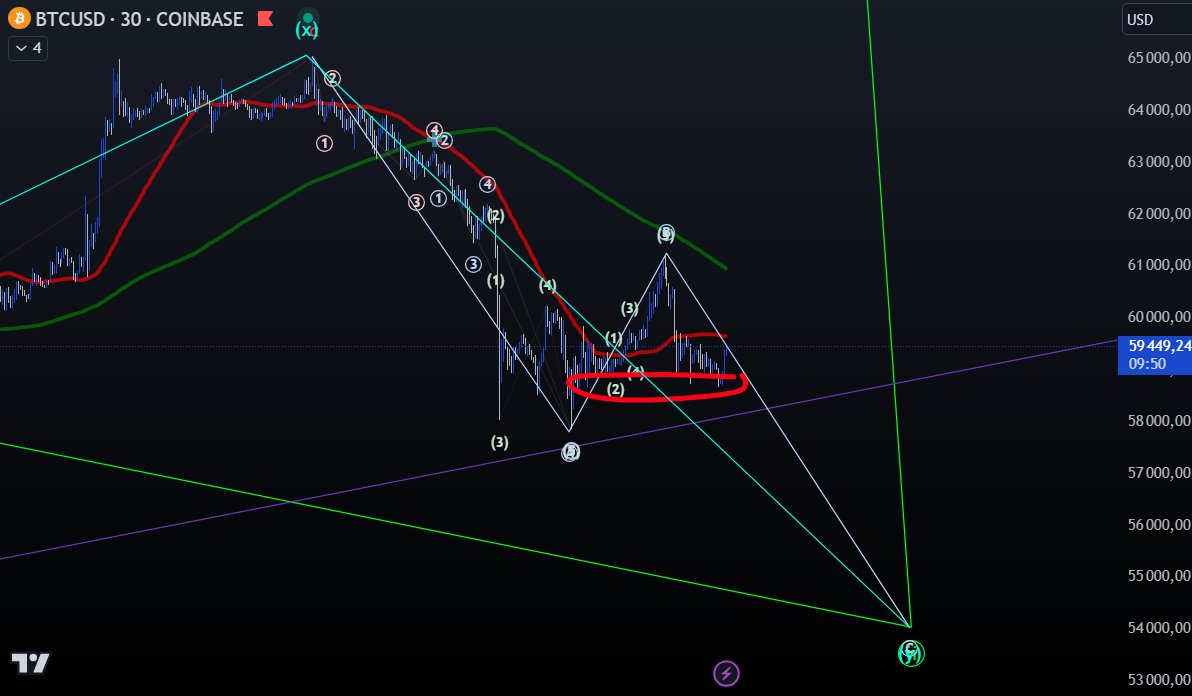The width and height of the screenshot is (1192, 696).
Task: Click the (B) wave label above the peak
Action: [665, 233]
